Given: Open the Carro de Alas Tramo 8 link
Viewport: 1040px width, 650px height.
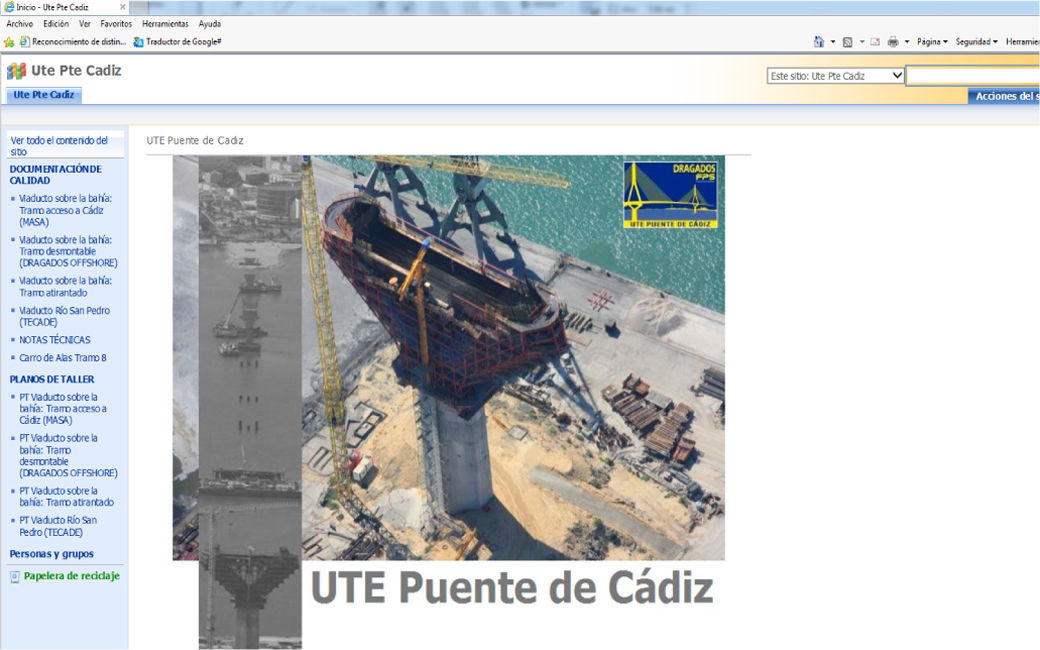Looking at the screenshot, I should pyautogui.click(x=63, y=358).
